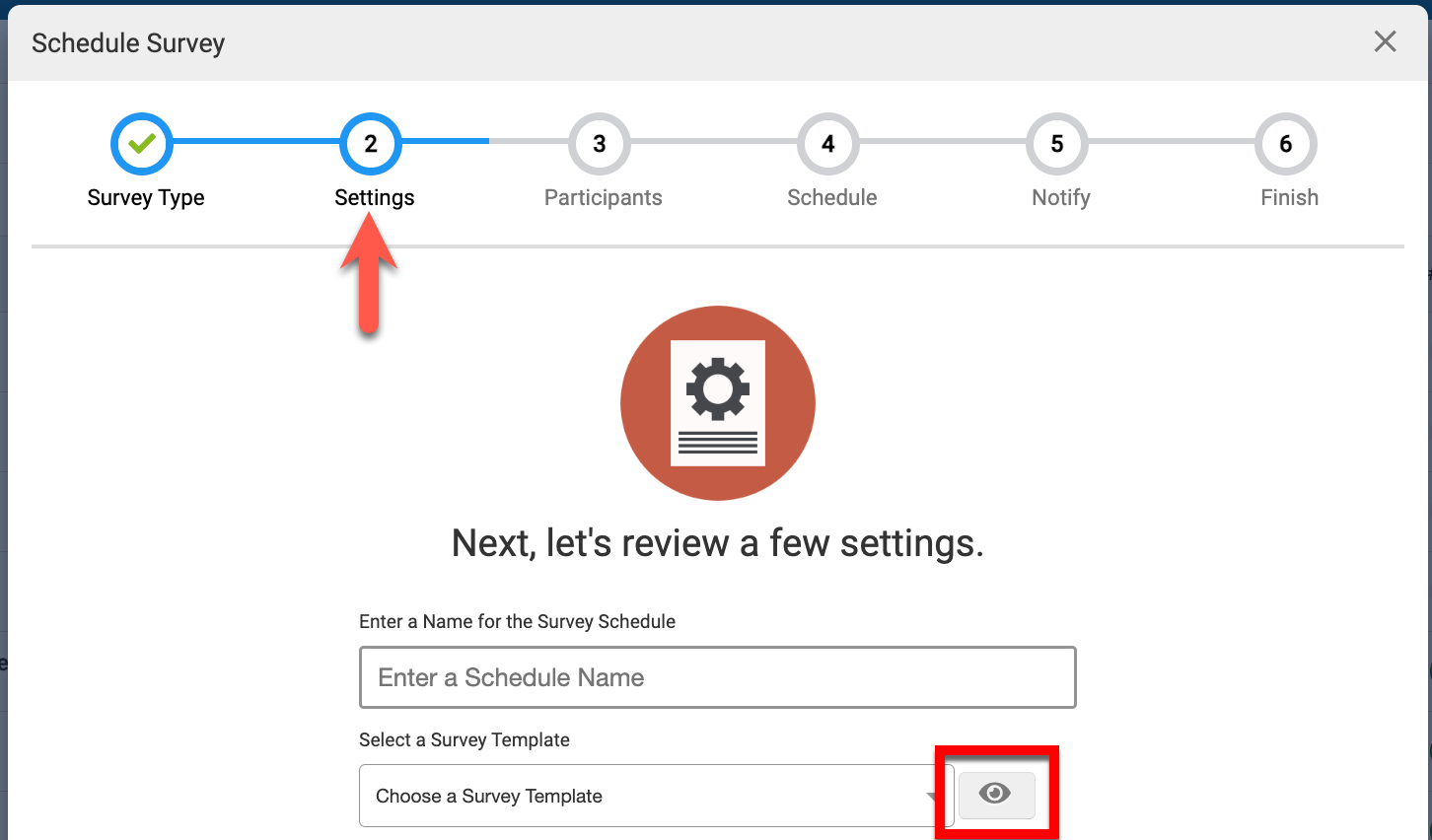The image size is (1432, 840).
Task: Go to the Finish step label
Action: point(1289,197)
